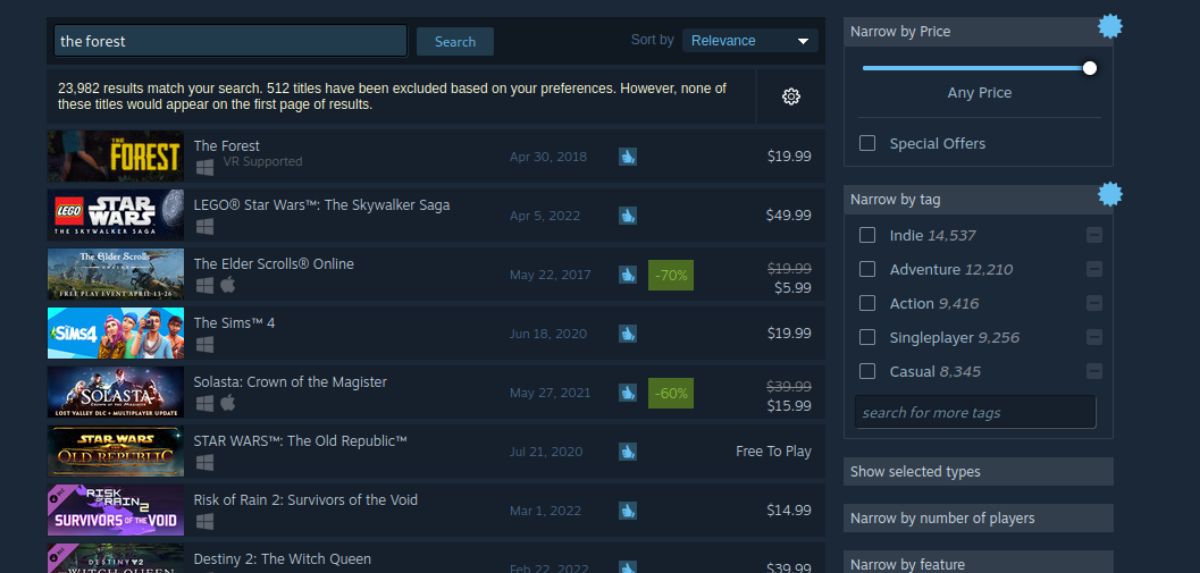Open The Elder Scrolls Online result

pos(274,264)
